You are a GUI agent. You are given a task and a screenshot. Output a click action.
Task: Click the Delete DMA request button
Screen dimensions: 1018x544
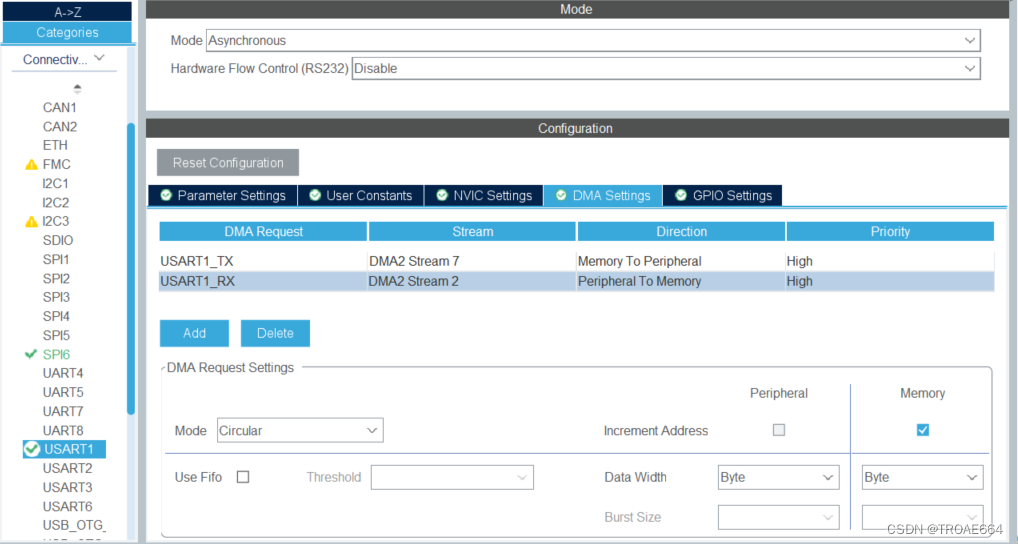[x=275, y=333]
